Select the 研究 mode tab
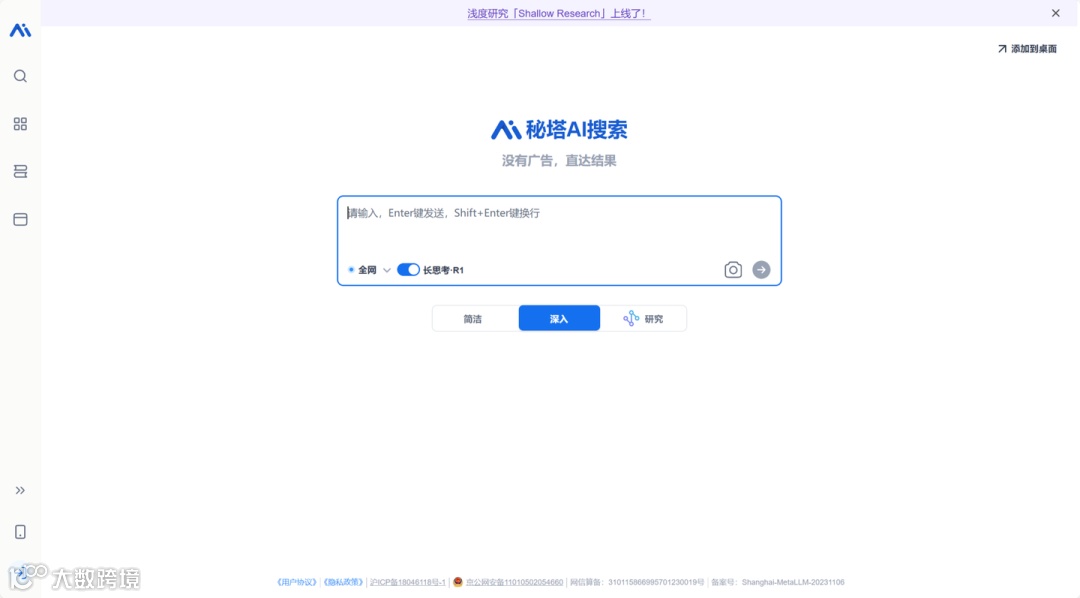Image resolution: width=1080 pixels, height=598 pixels. click(643, 318)
